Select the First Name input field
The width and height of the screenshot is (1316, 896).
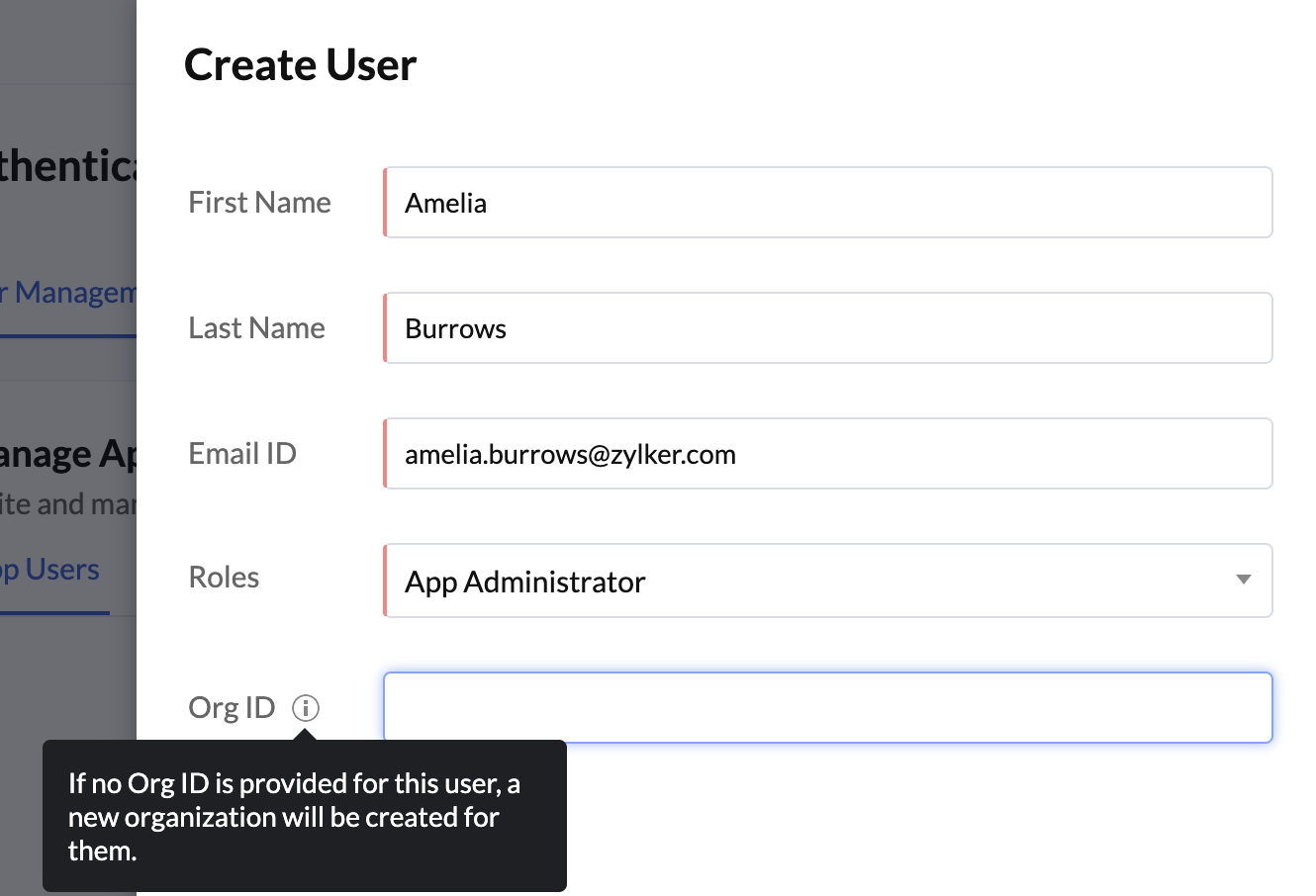point(828,202)
